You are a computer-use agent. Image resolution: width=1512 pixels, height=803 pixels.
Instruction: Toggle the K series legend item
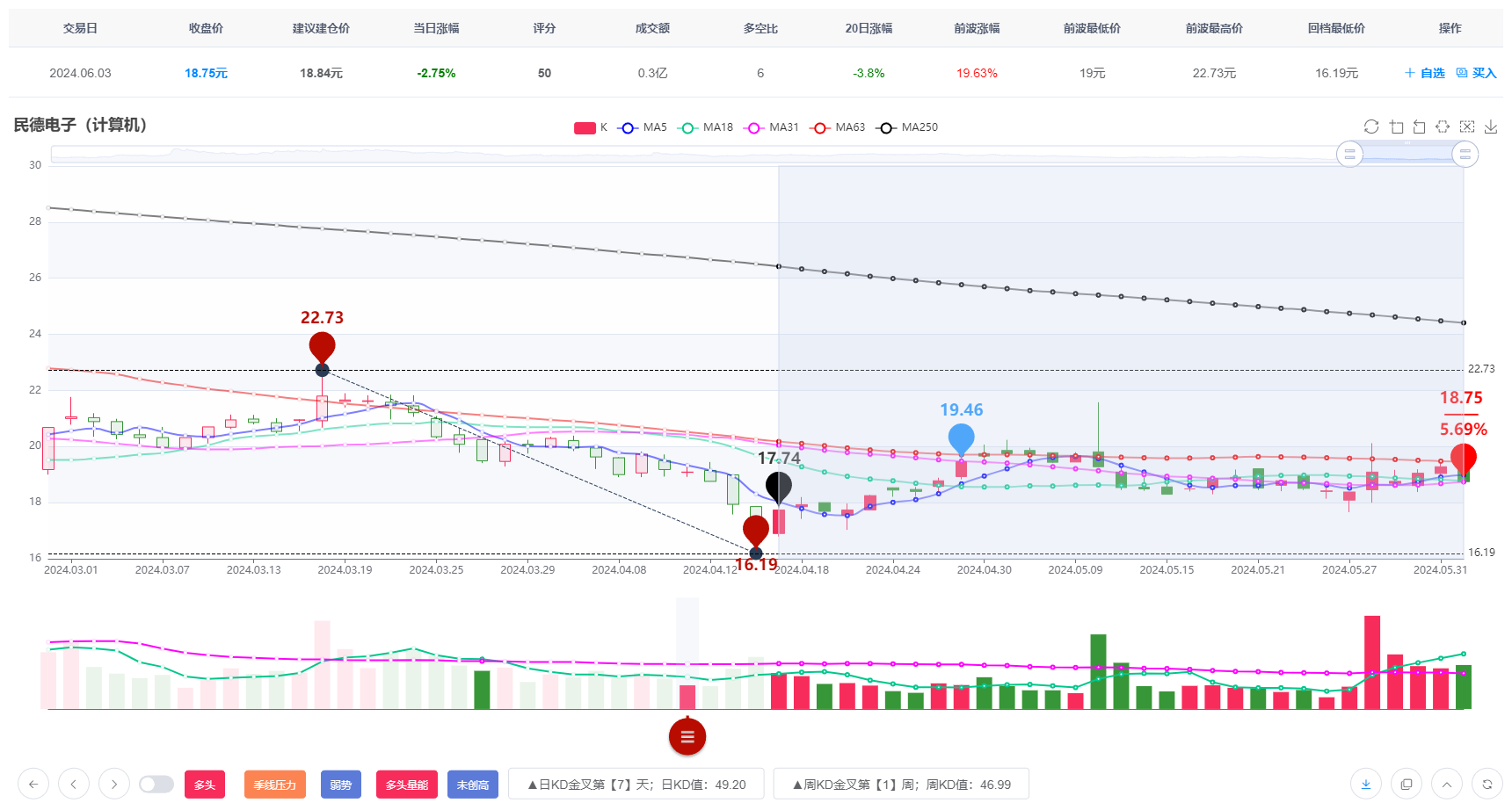[591, 127]
